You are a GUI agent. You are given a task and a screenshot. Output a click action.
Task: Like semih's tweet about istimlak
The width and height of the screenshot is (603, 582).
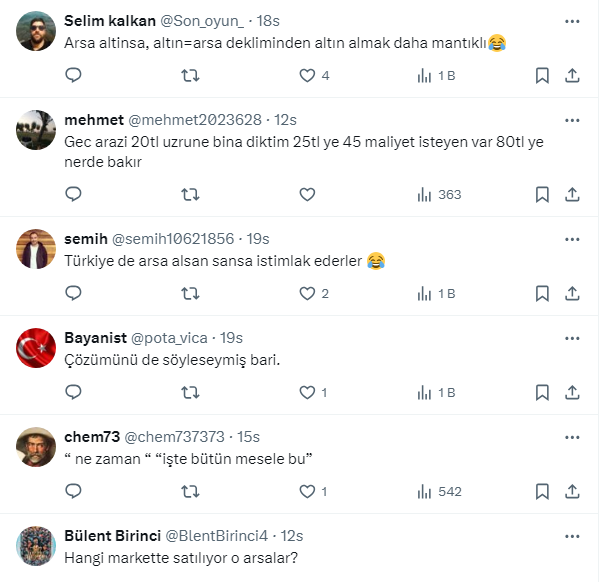coord(308,293)
